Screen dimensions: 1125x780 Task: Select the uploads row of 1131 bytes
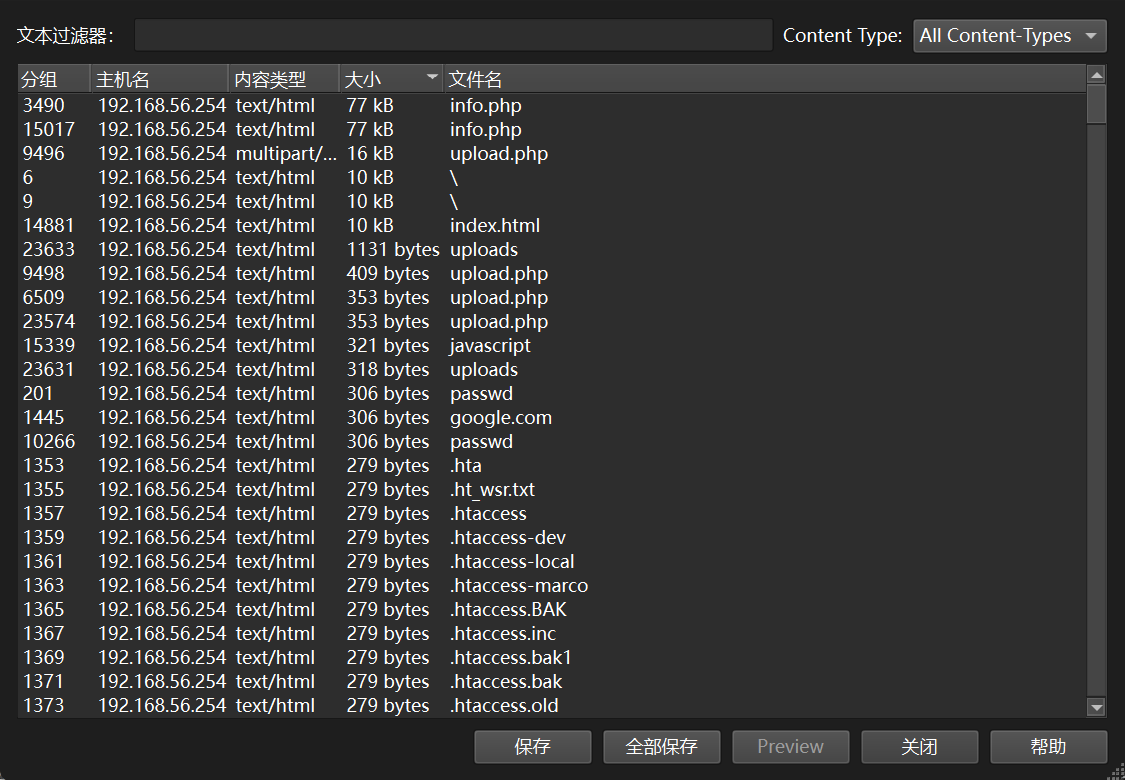click(552, 250)
